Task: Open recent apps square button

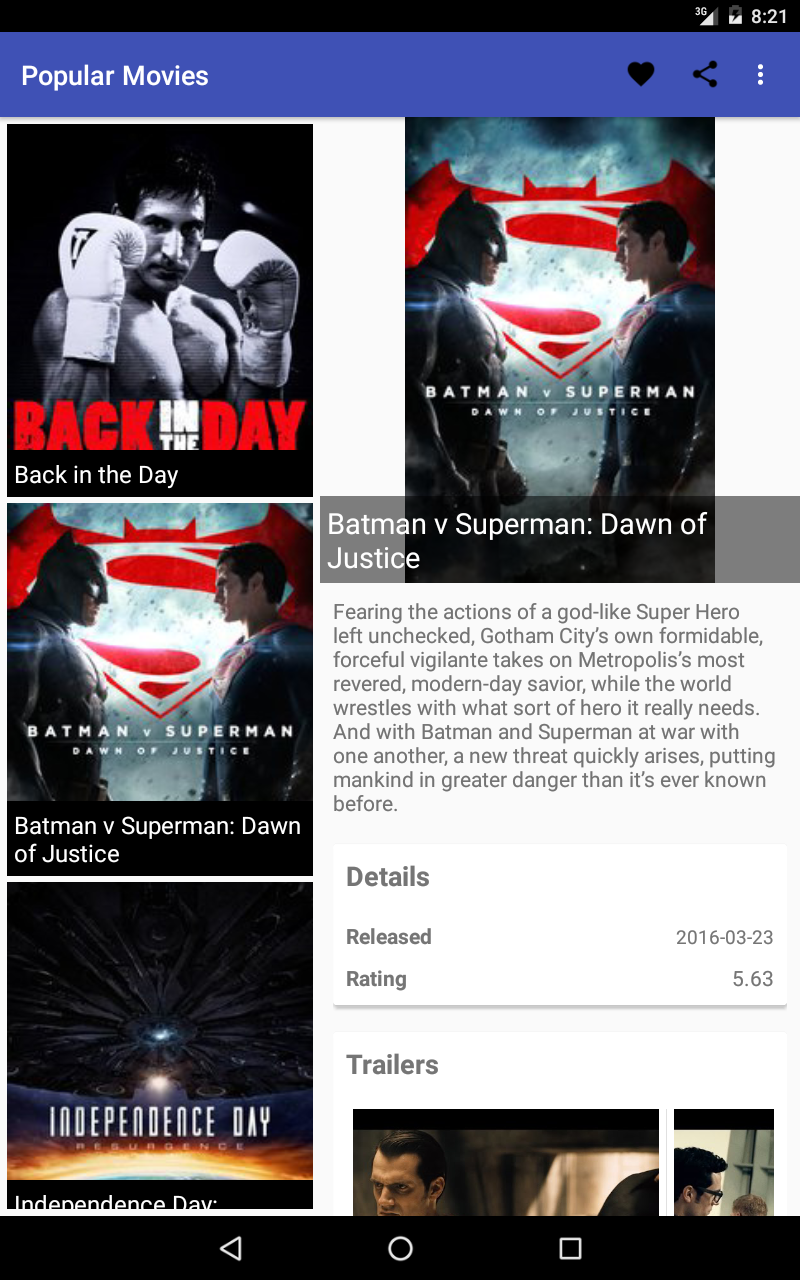Action: point(570,1248)
